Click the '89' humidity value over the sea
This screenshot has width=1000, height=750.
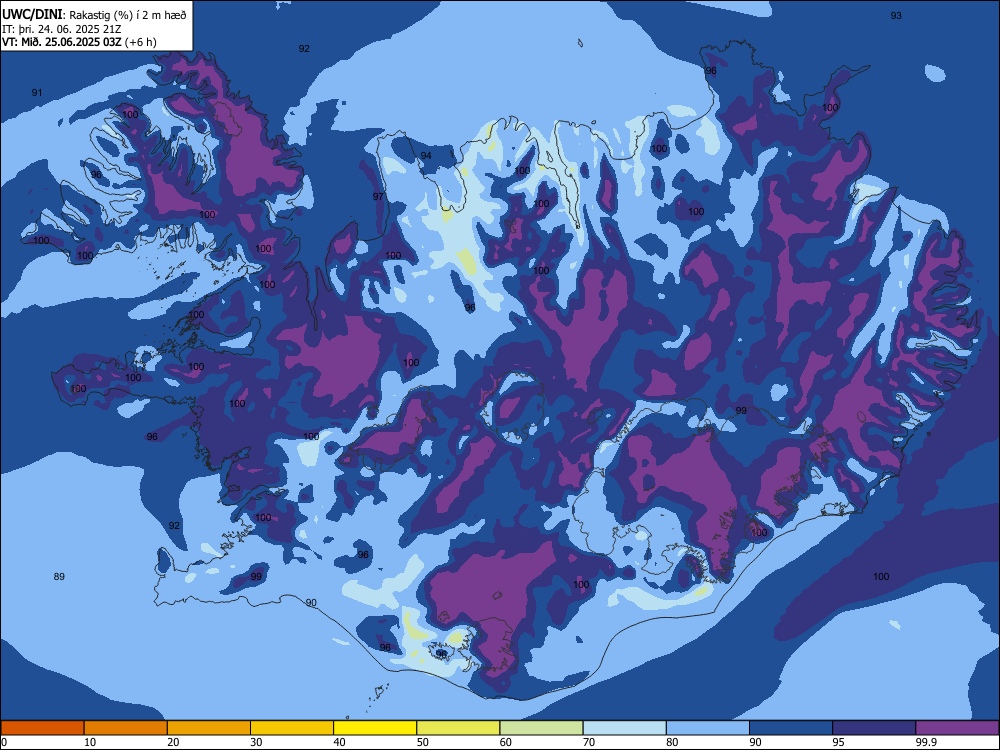coord(59,577)
